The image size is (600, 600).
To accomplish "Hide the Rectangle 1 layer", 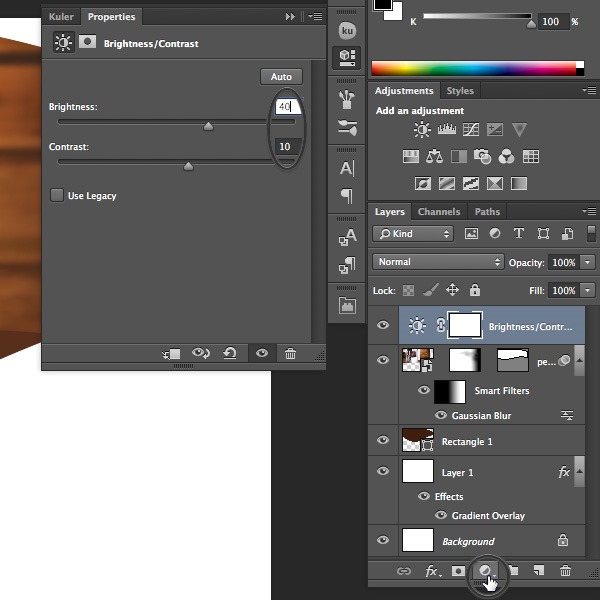I will (x=383, y=441).
